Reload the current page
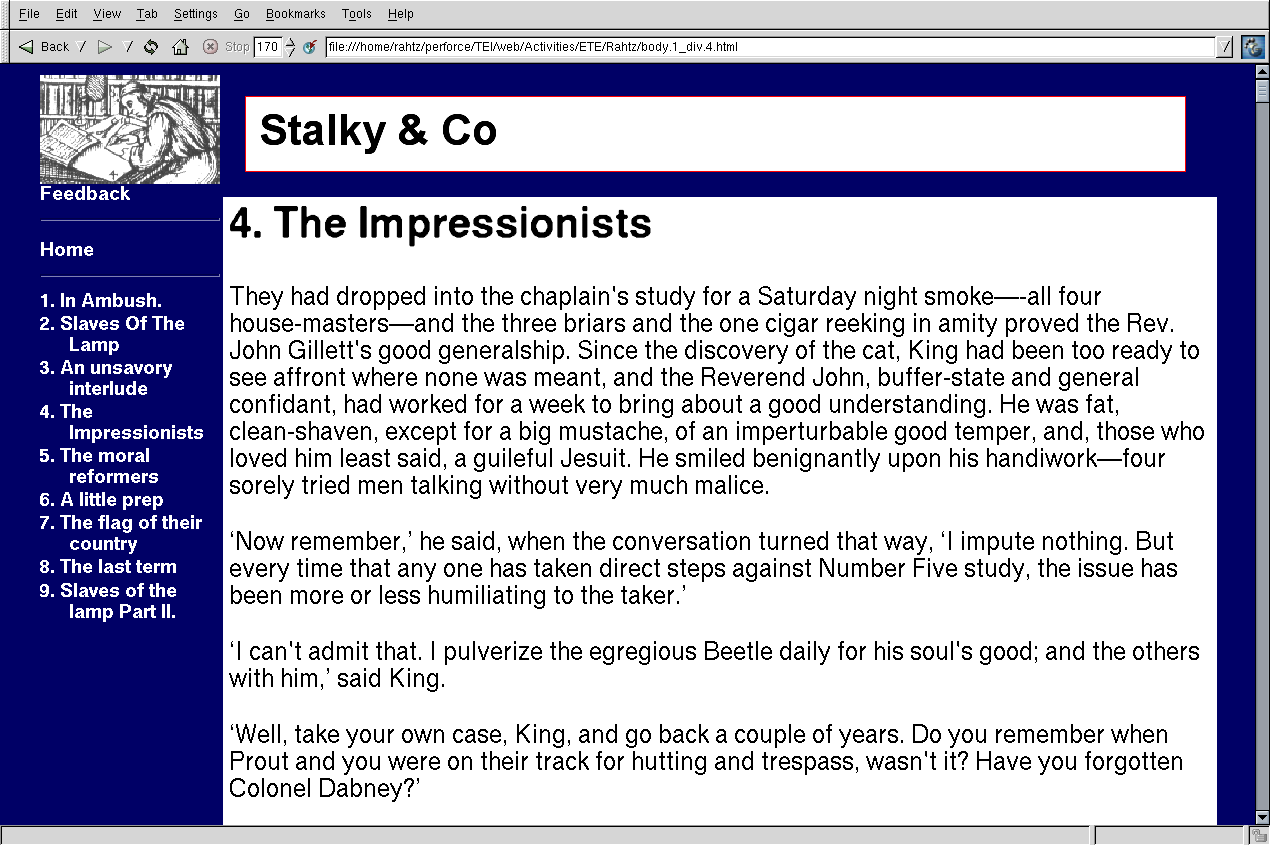Screen dimensions: 1270x845 coord(151,46)
